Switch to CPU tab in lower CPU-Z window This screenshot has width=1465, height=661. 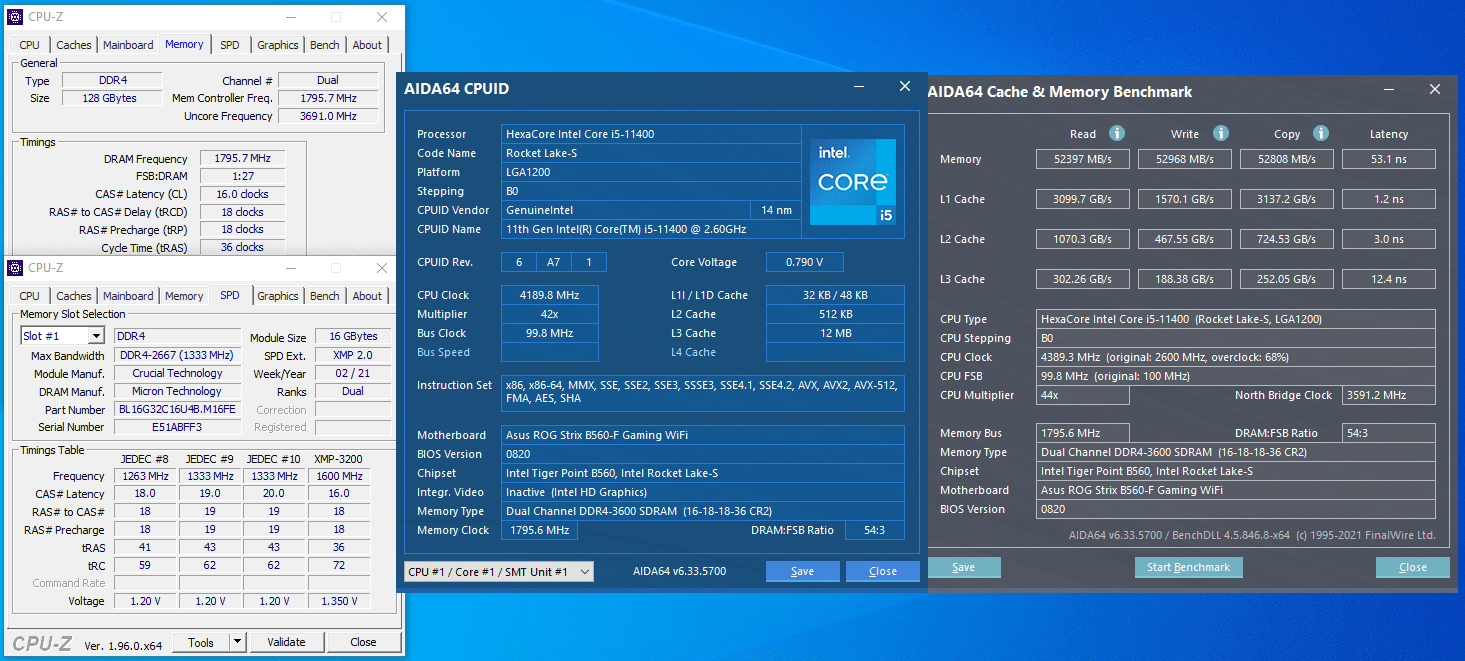pos(30,296)
